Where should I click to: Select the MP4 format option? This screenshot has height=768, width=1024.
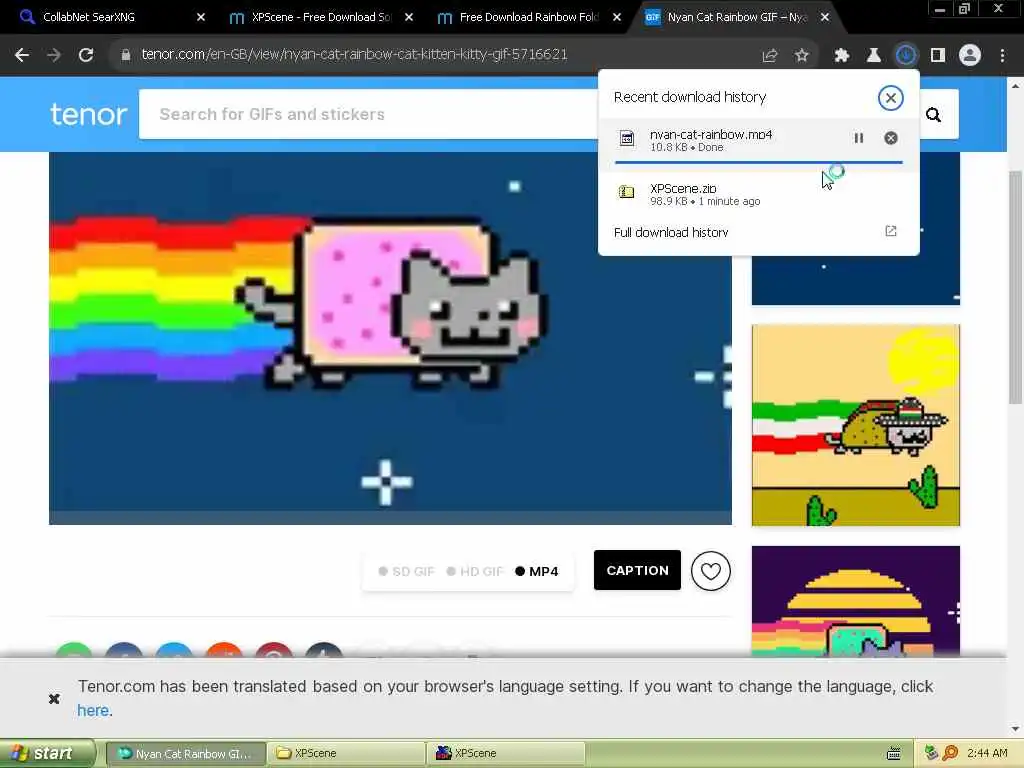537,571
